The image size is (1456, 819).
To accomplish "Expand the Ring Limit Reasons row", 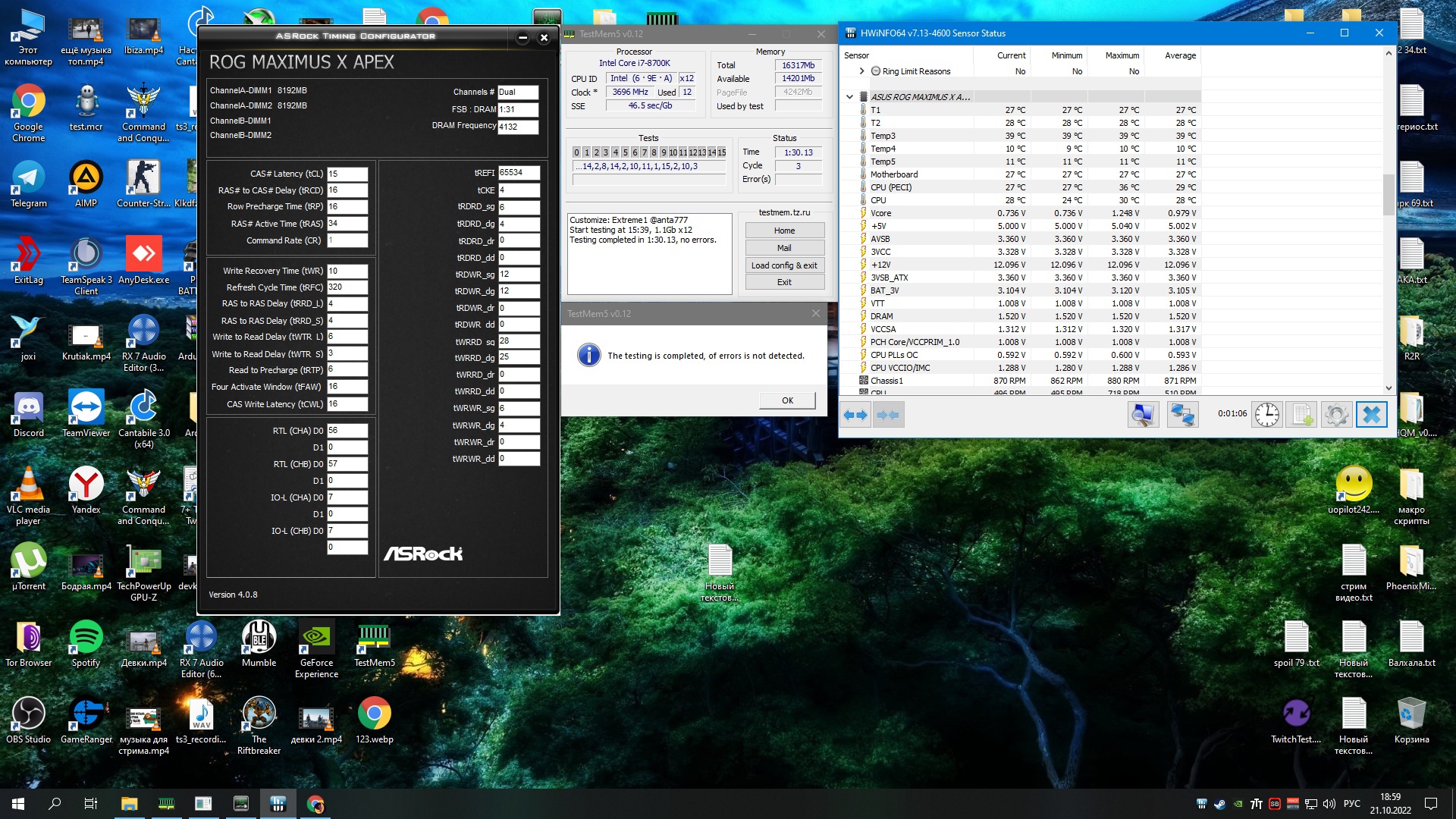I will pos(862,71).
